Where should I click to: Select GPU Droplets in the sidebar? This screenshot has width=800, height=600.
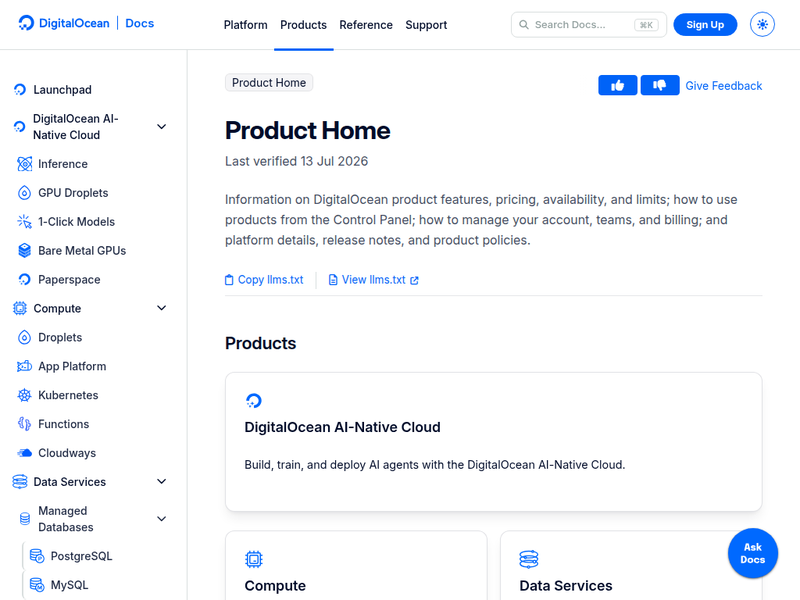pyautogui.click(x=73, y=193)
